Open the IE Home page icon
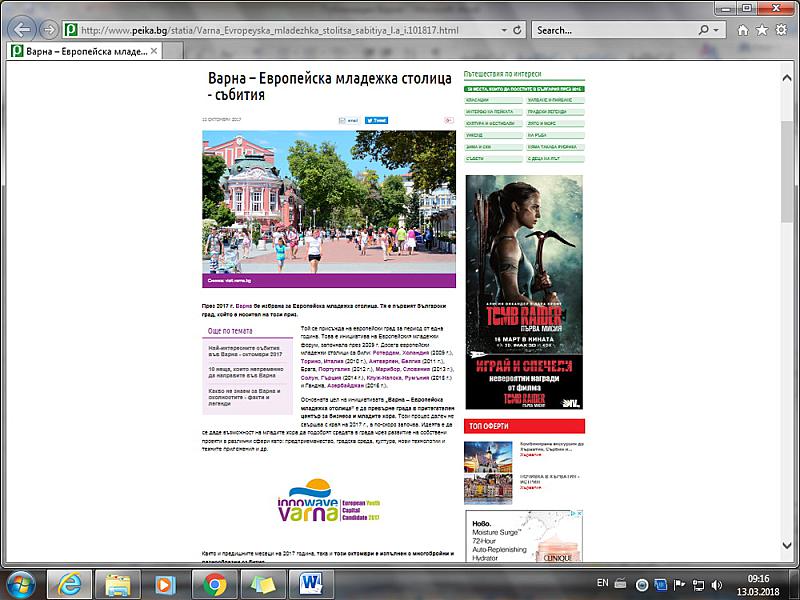Image resolution: width=800 pixels, height=600 pixels. coord(744,30)
